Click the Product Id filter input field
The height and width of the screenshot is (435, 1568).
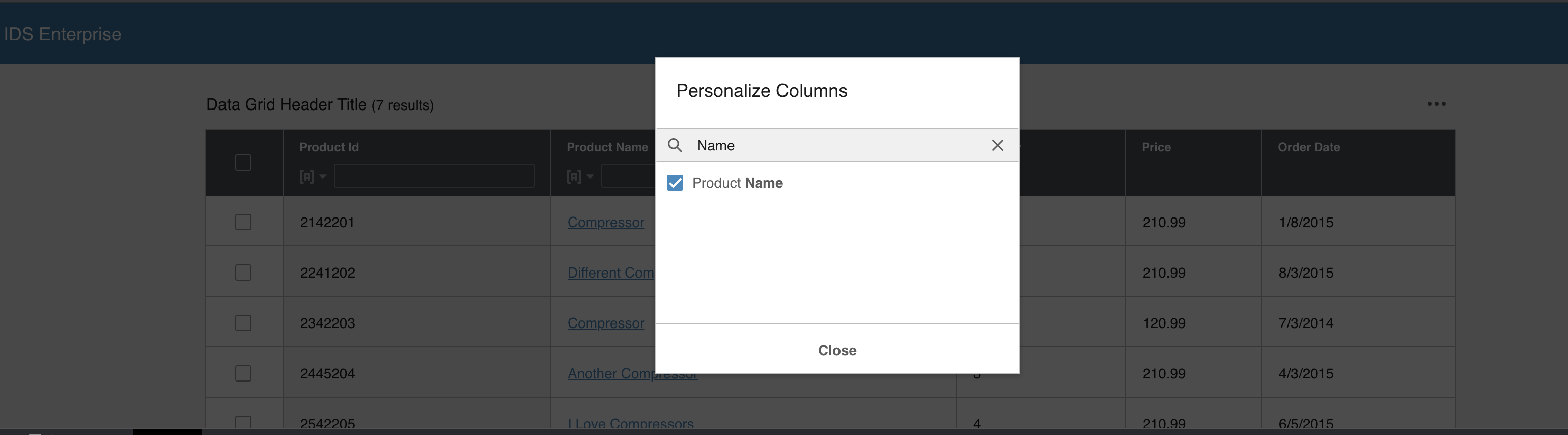tap(433, 176)
